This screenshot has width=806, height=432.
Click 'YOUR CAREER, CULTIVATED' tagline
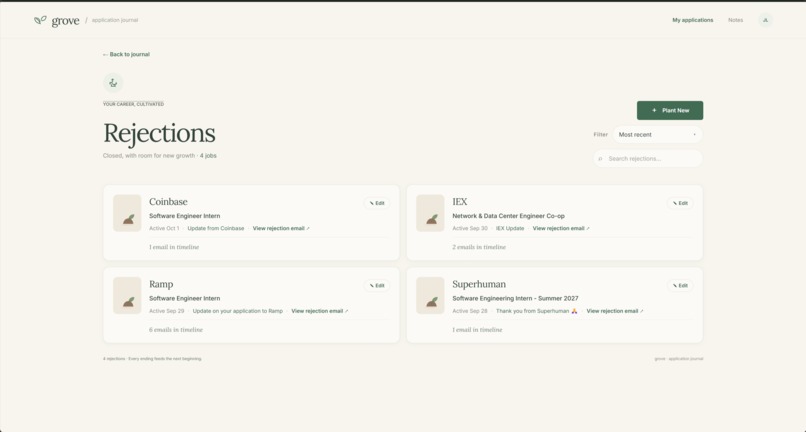pos(134,104)
